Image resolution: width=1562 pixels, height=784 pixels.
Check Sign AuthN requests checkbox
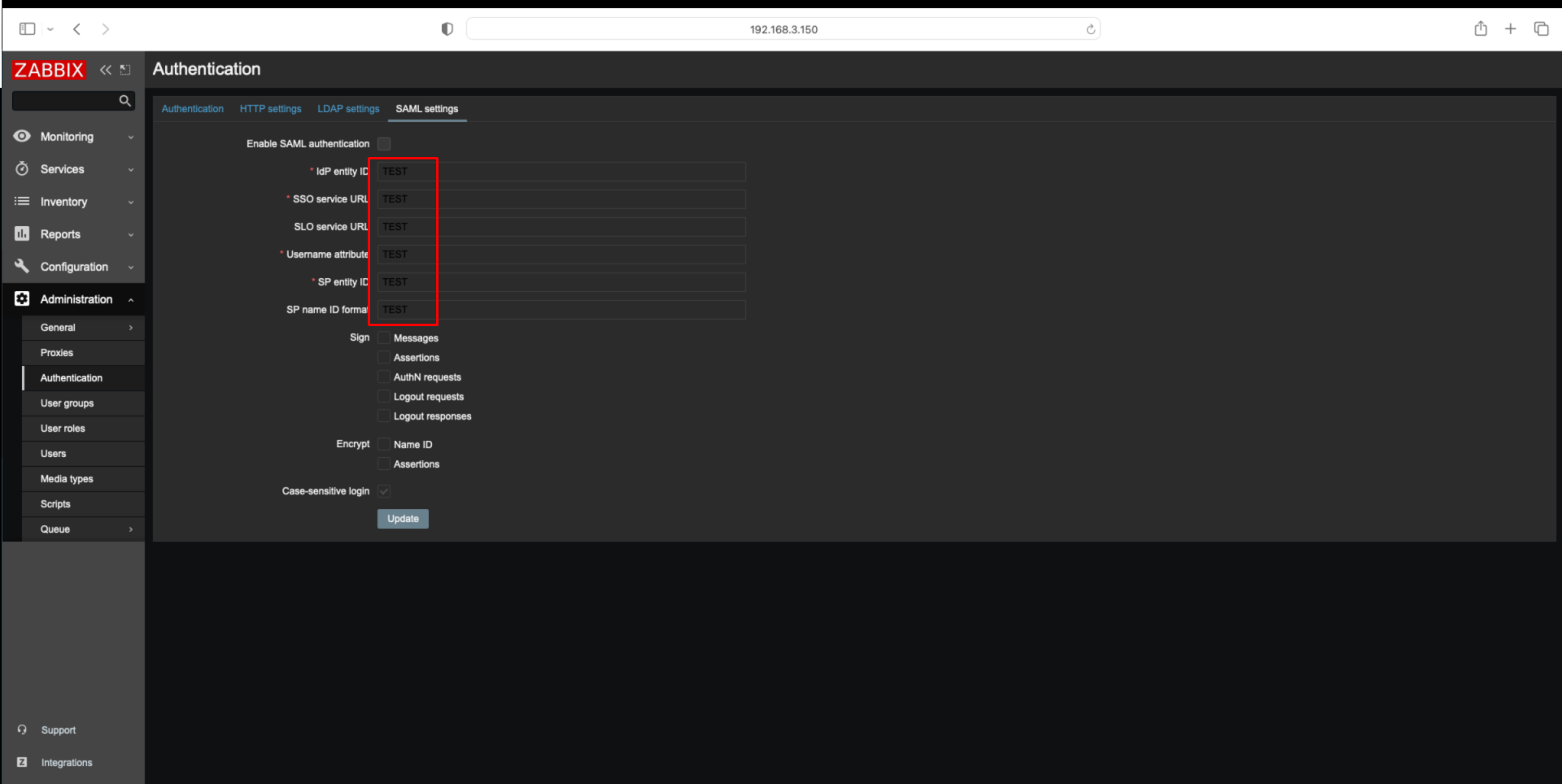tap(384, 377)
